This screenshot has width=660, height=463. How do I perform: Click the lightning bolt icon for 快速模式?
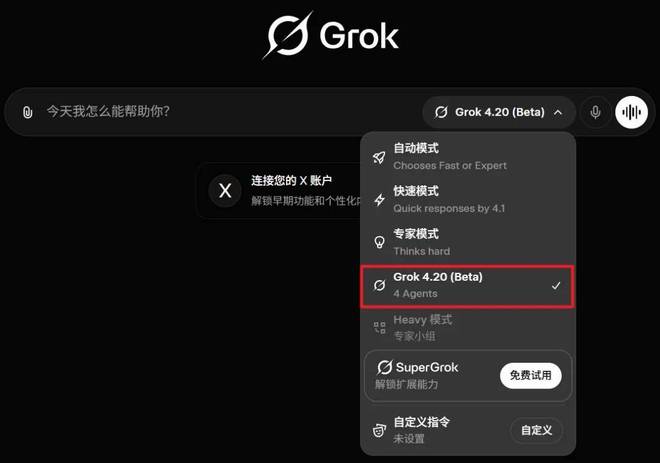379,200
